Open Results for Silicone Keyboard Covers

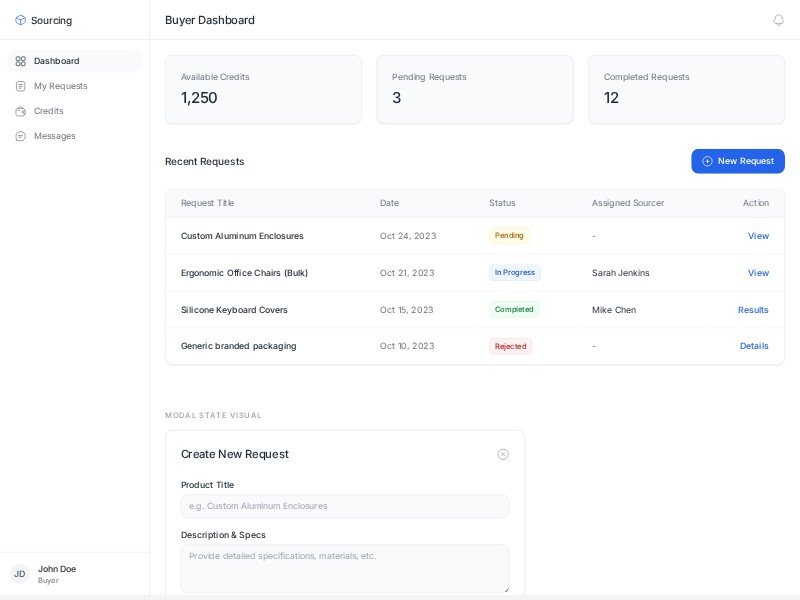point(753,310)
